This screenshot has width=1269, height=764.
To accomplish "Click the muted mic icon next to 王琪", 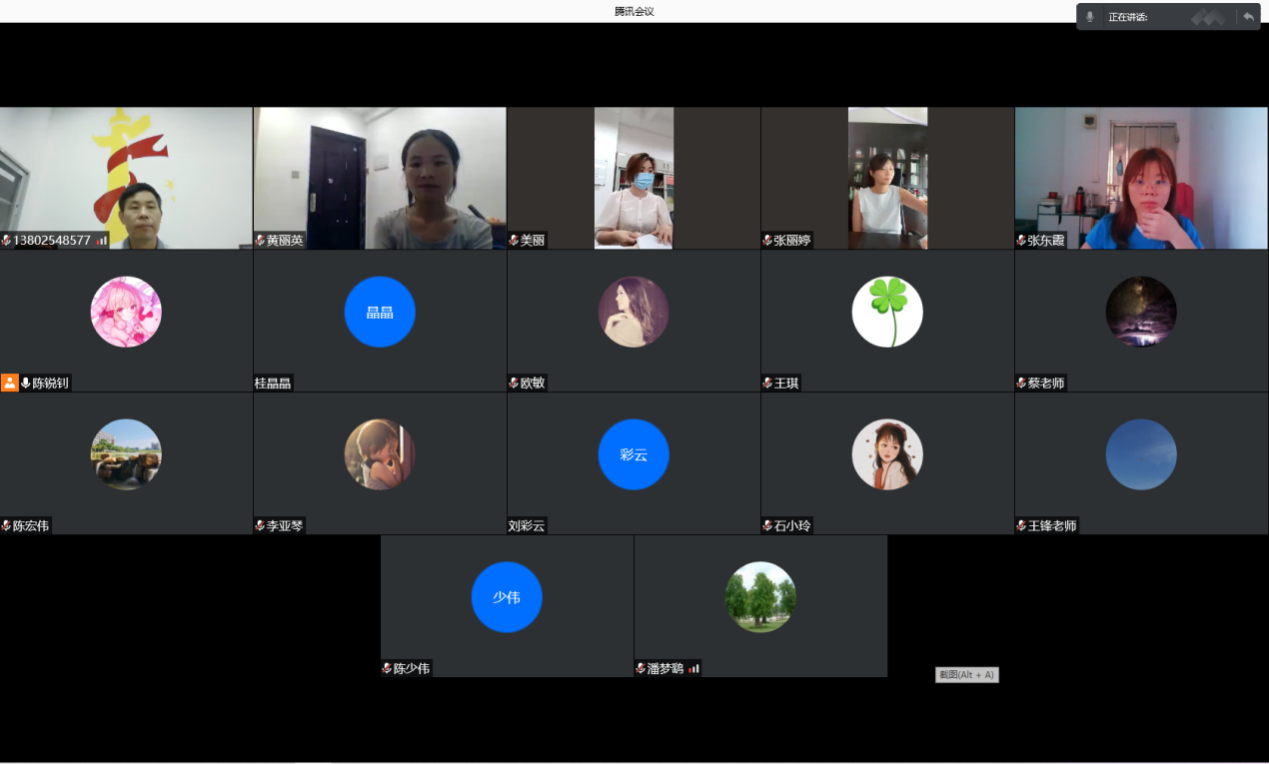I will pos(768,383).
